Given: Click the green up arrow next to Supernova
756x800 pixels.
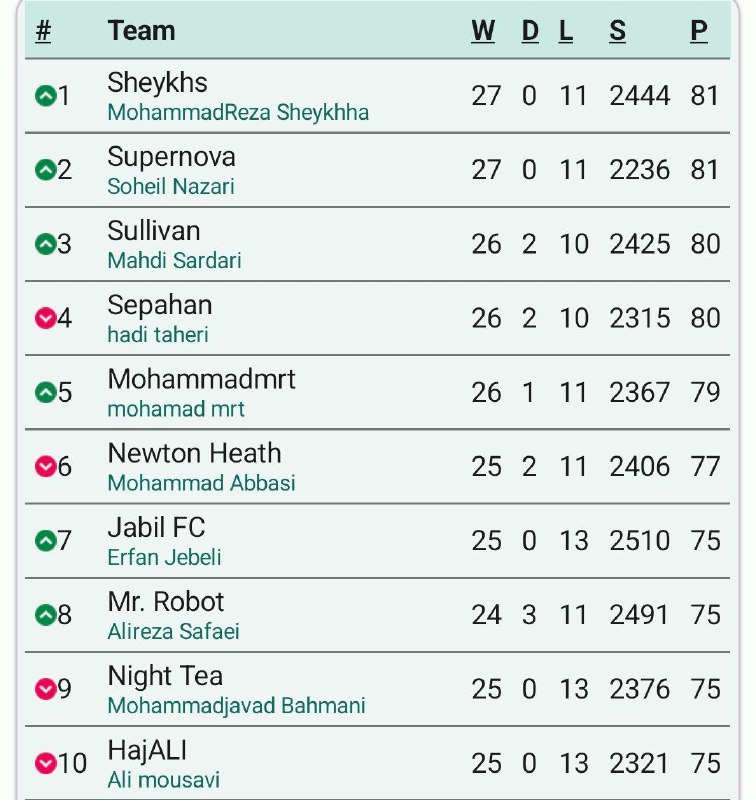Looking at the screenshot, I should pyautogui.click(x=45, y=170).
